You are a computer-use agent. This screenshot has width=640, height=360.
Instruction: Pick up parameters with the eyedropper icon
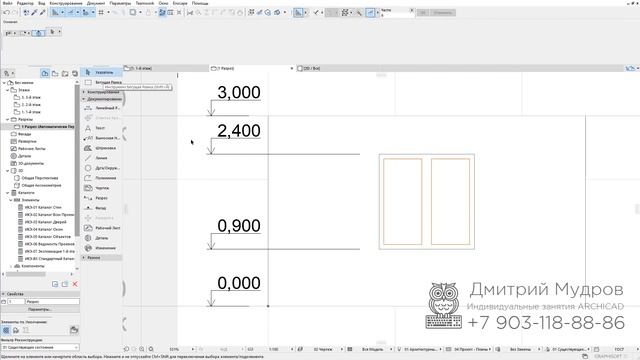click(35, 13)
